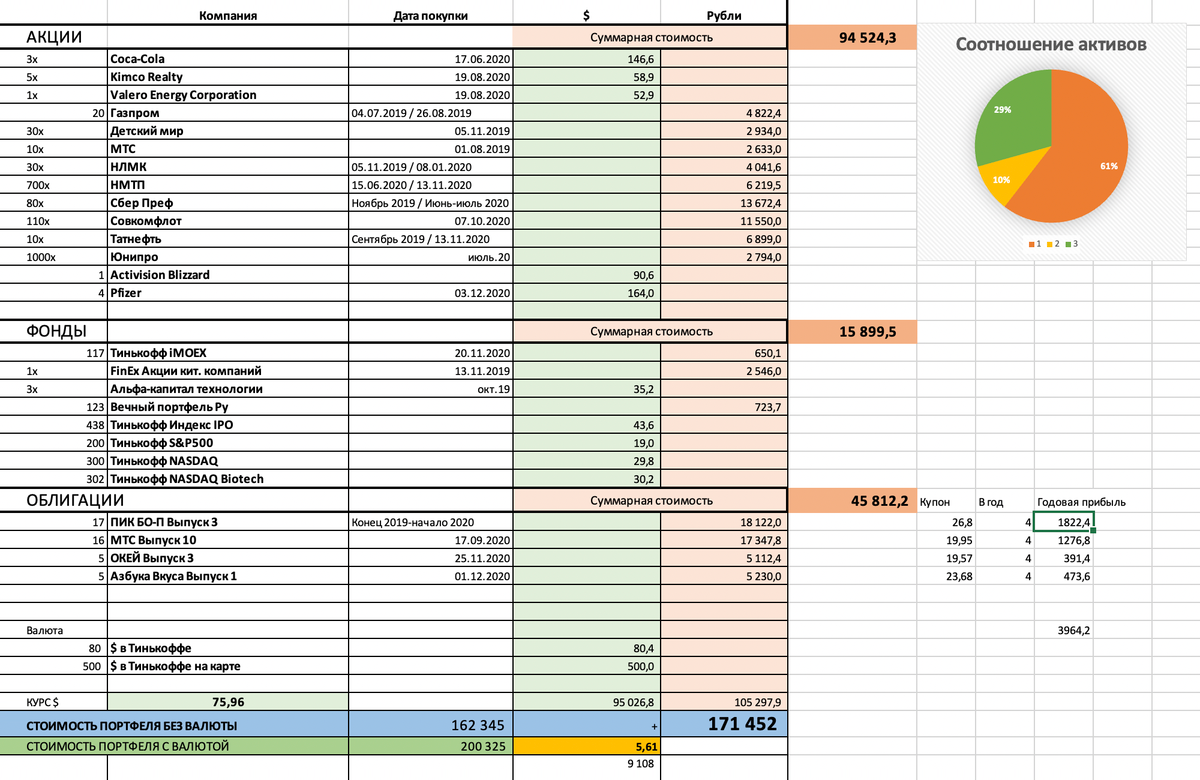Viewport: 1200px width, 780px height.
Task: Click the Татнефть company cell
Action: (228, 239)
